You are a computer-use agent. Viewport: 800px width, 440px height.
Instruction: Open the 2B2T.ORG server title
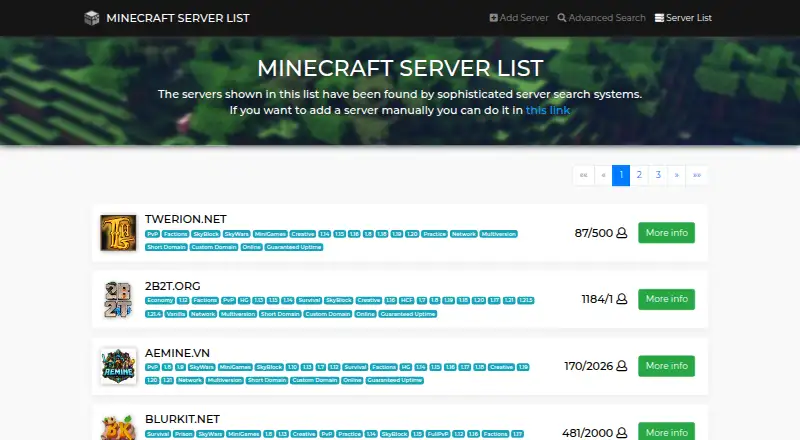pyautogui.click(x=172, y=286)
